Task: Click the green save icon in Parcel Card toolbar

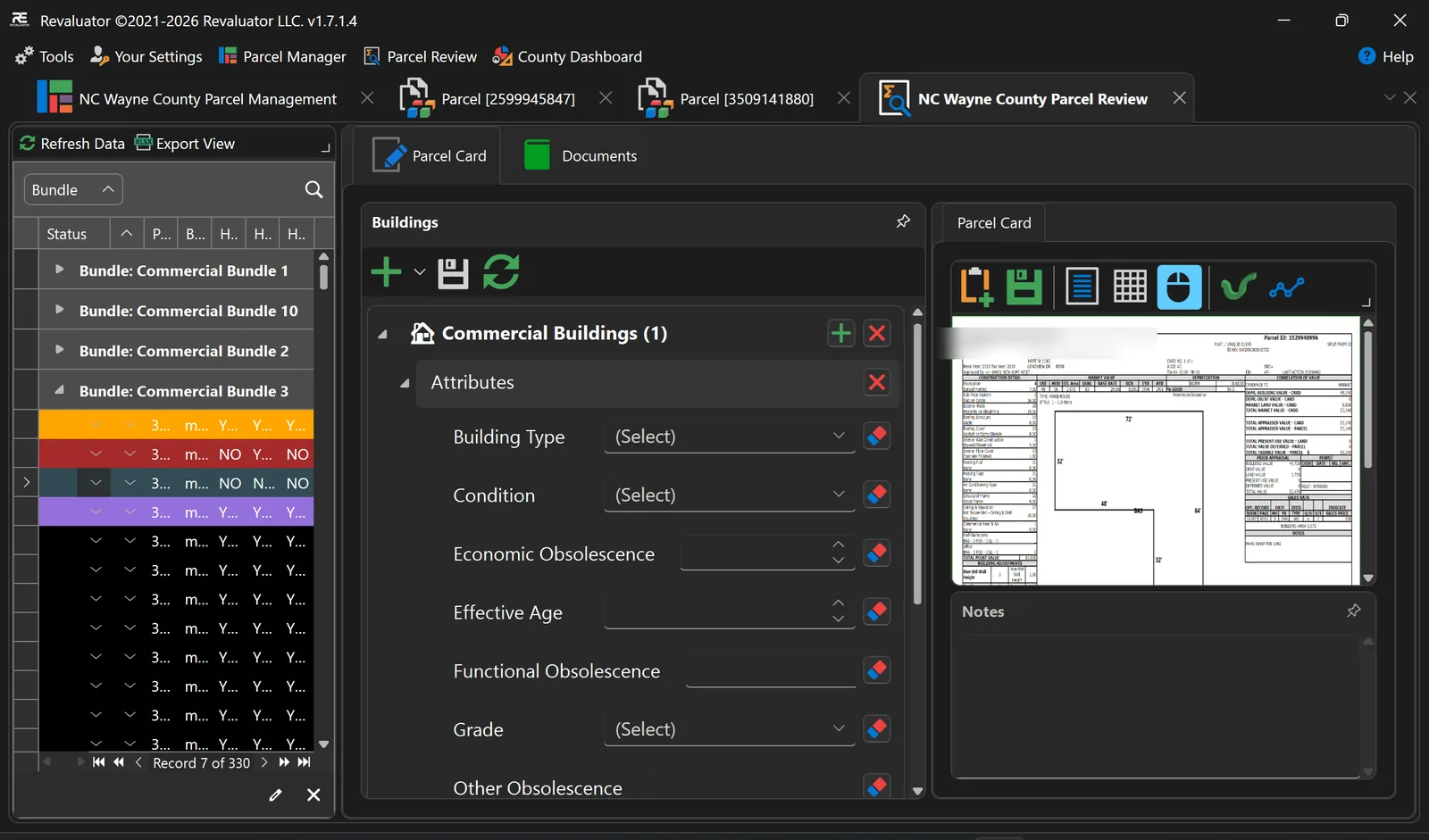Action: click(x=1024, y=287)
